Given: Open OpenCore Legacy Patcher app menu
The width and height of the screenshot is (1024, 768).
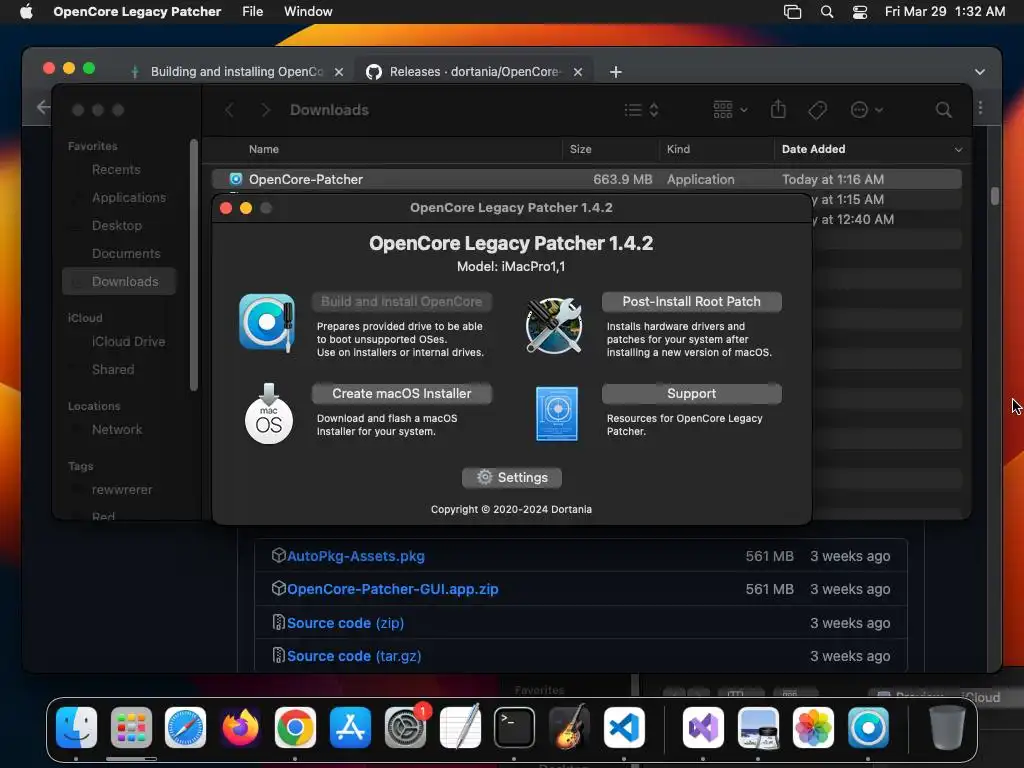Looking at the screenshot, I should point(137,12).
